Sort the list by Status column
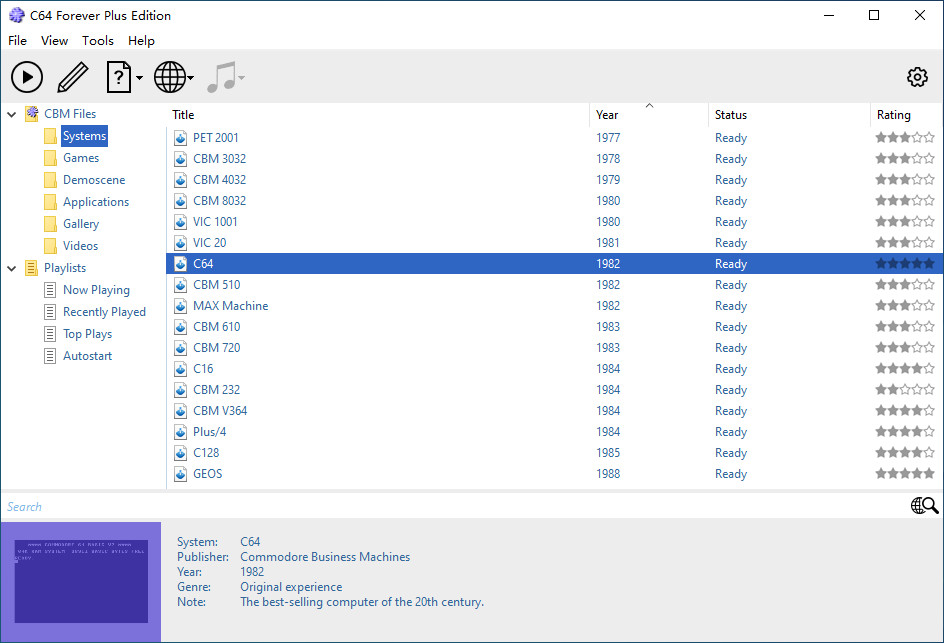 789,114
